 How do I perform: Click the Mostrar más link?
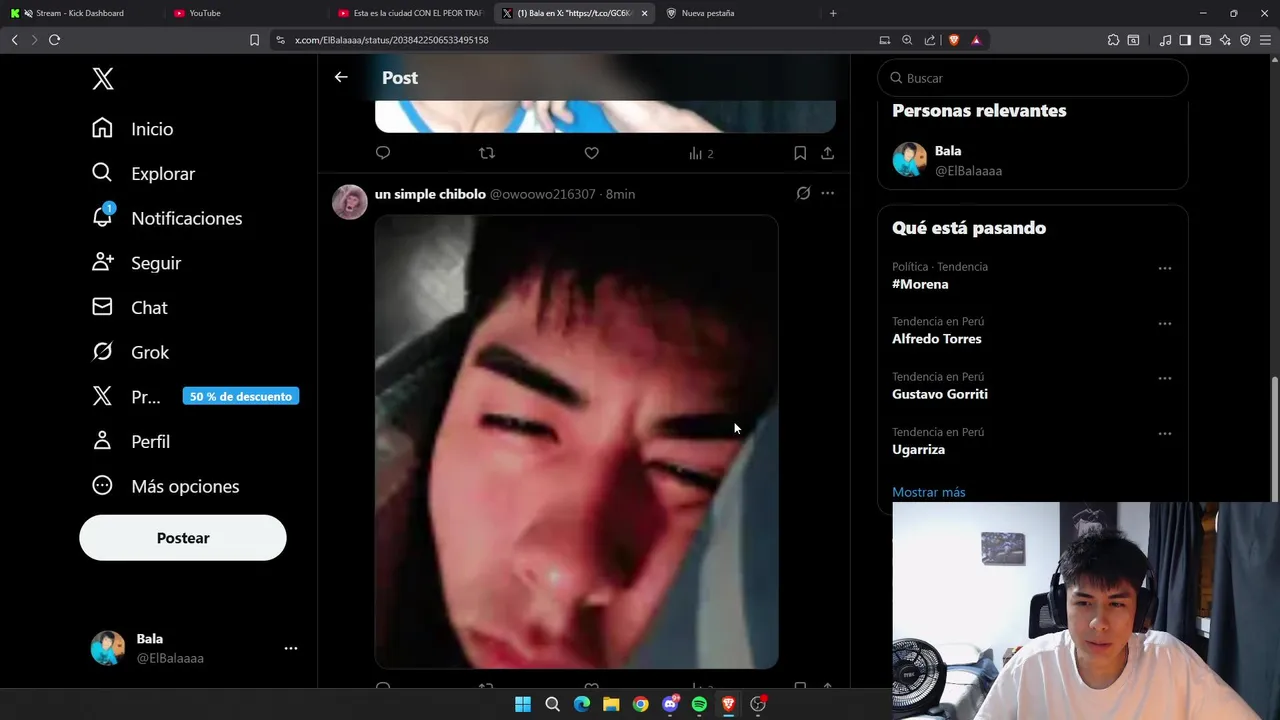pyautogui.click(x=928, y=492)
